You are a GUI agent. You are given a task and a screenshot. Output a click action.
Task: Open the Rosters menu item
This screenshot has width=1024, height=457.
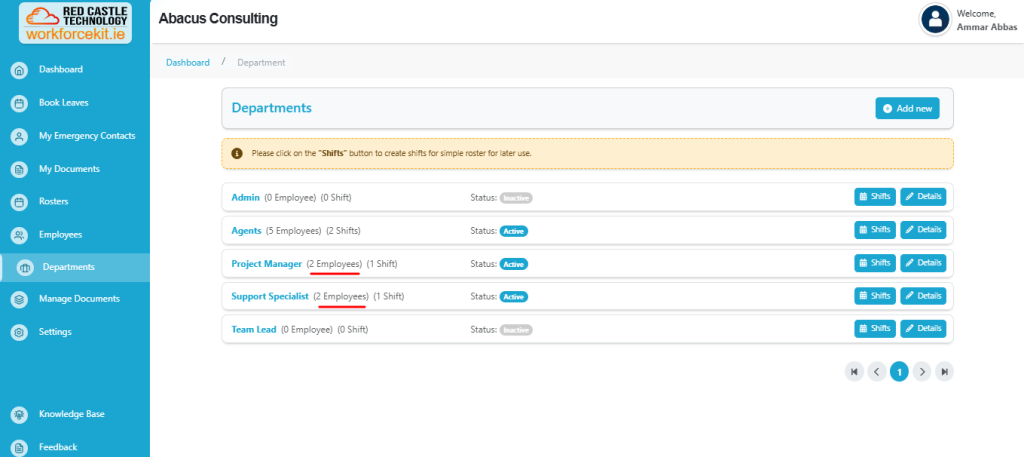pyautogui.click(x=53, y=202)
